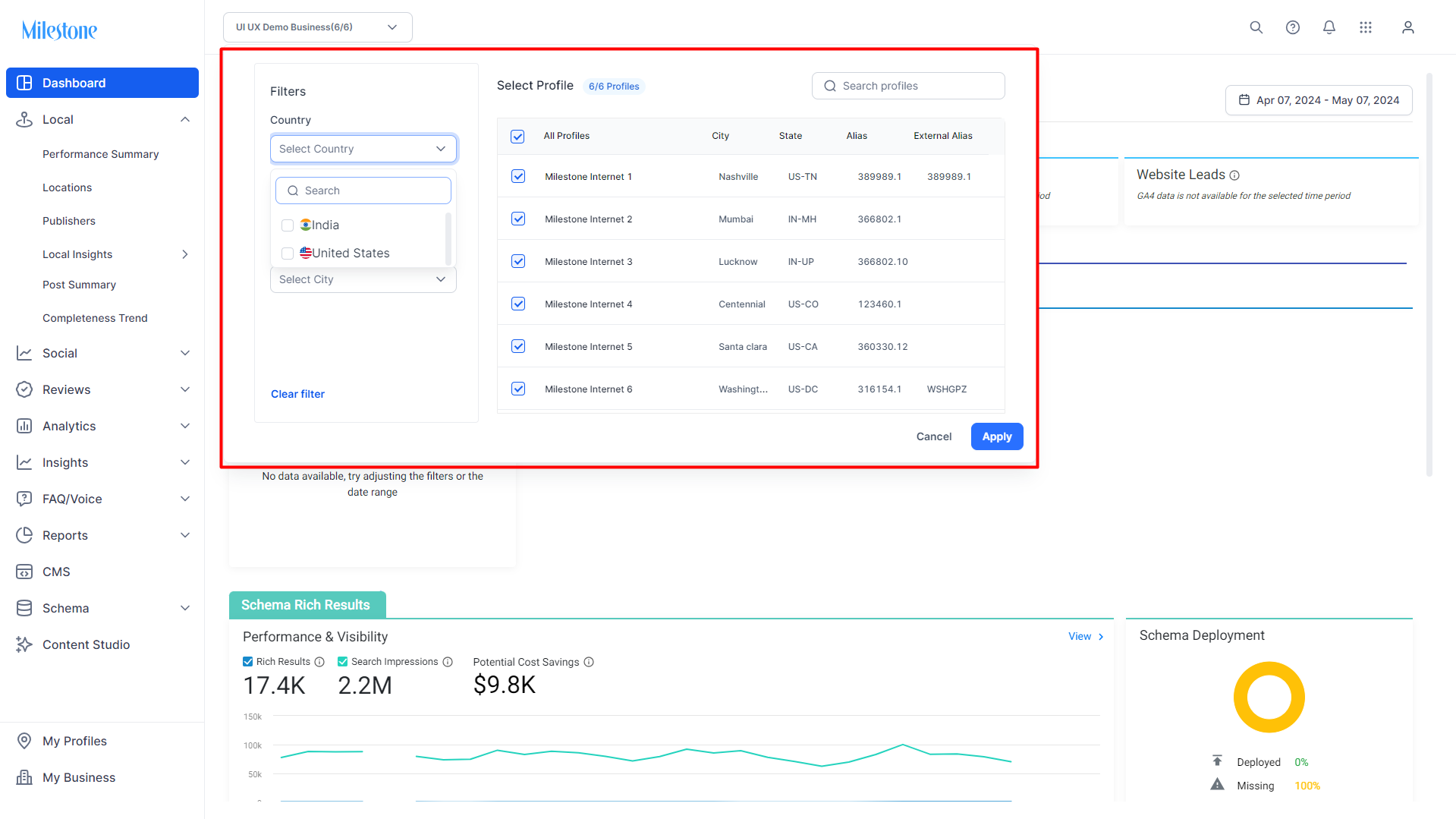
Task: Click the Search Impressions info icon
Action: 448,662
